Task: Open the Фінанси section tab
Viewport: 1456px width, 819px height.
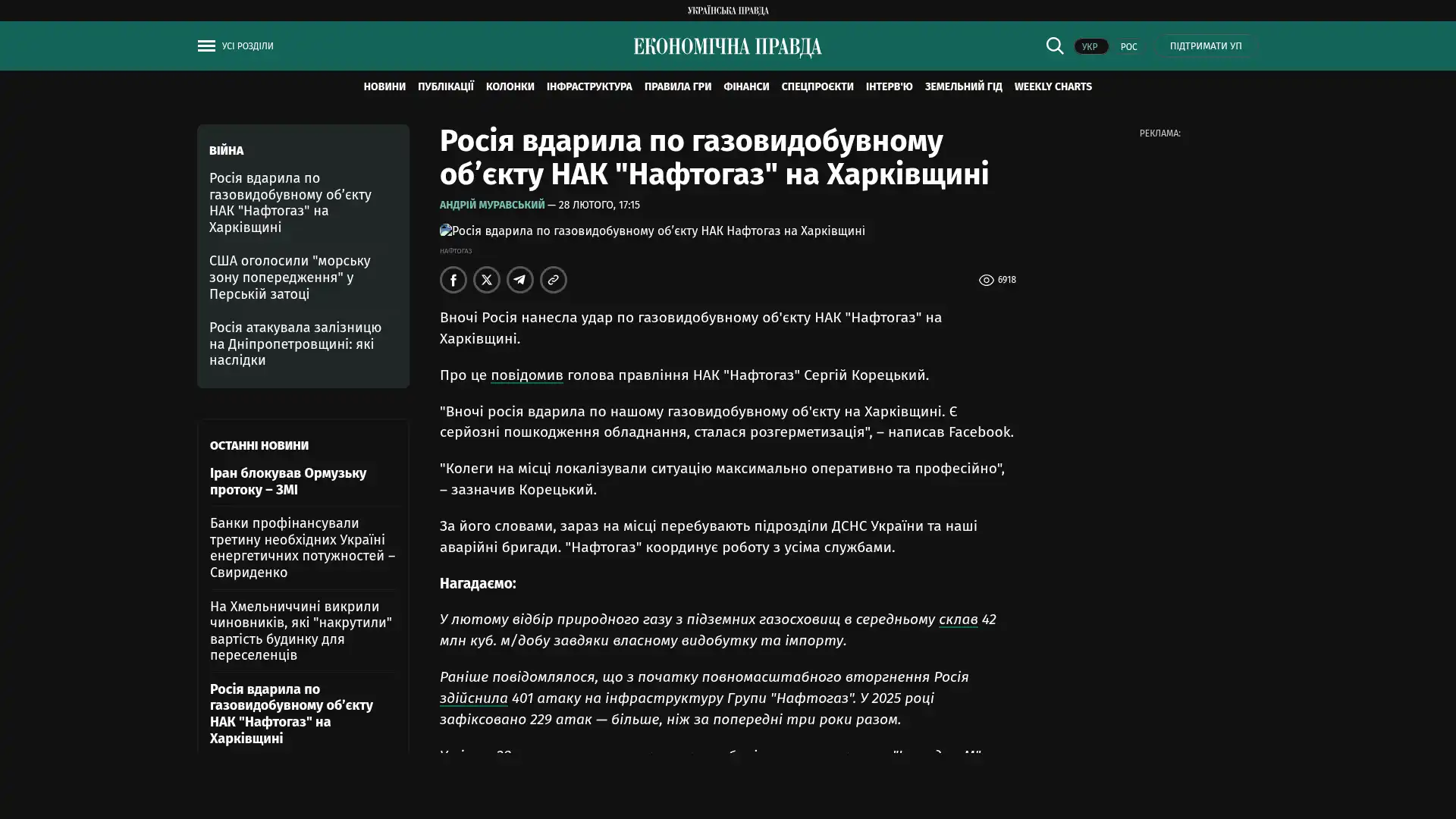Action: 745,86
